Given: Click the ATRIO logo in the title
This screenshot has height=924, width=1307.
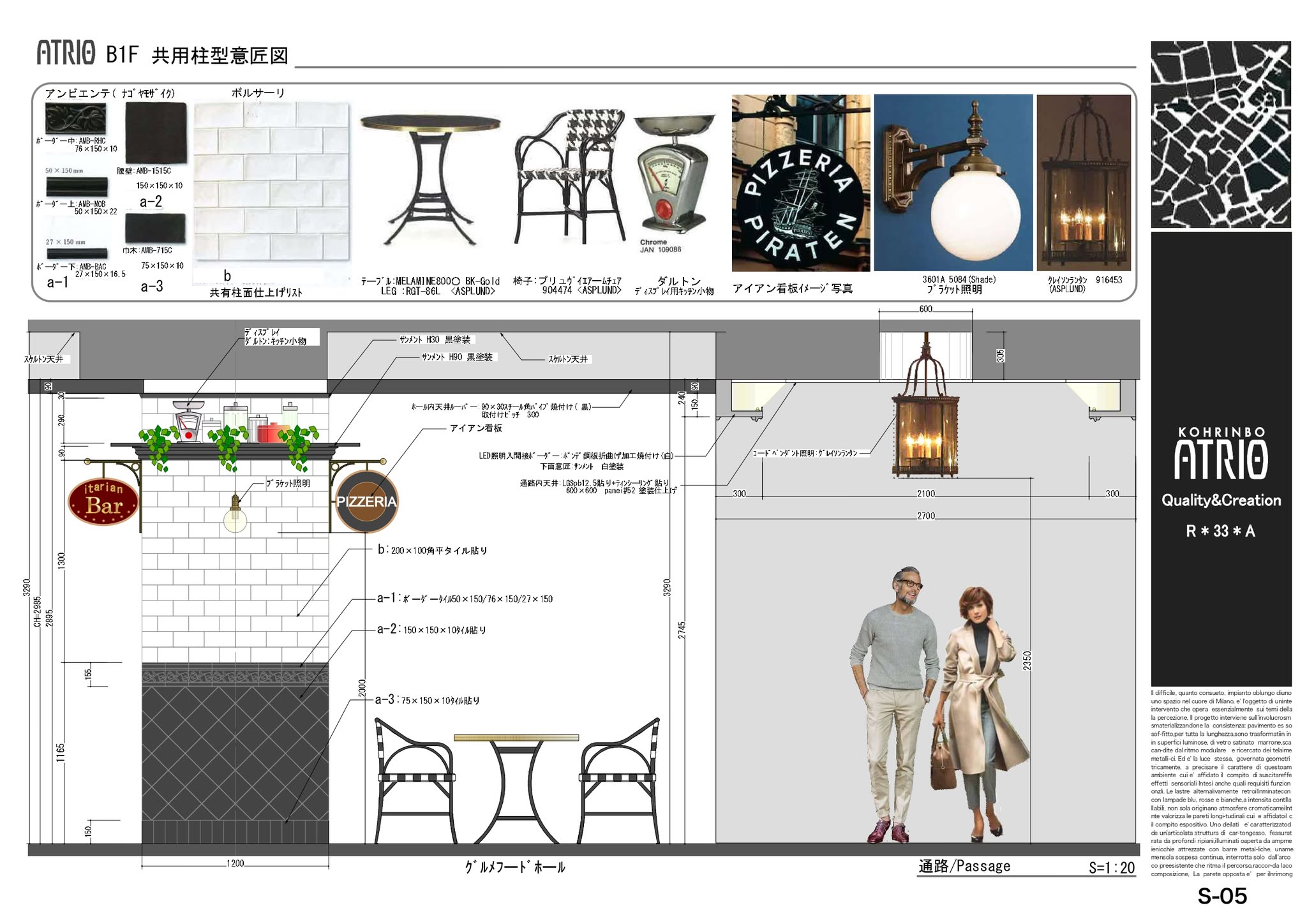Looking at the screenshot, I should pos(66,54).
